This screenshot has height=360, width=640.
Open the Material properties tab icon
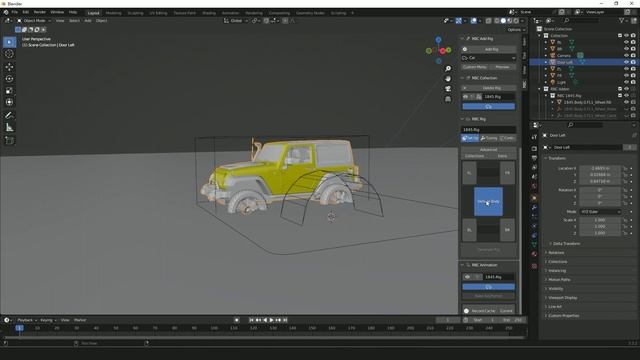click(534, 254)
